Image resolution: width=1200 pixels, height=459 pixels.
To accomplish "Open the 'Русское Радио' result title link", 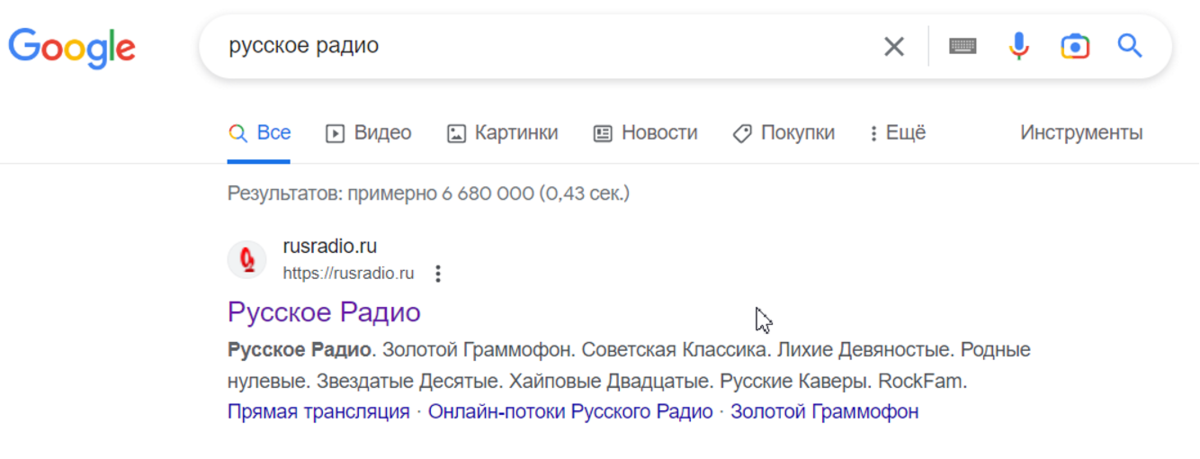I will [x=324, y=312].
